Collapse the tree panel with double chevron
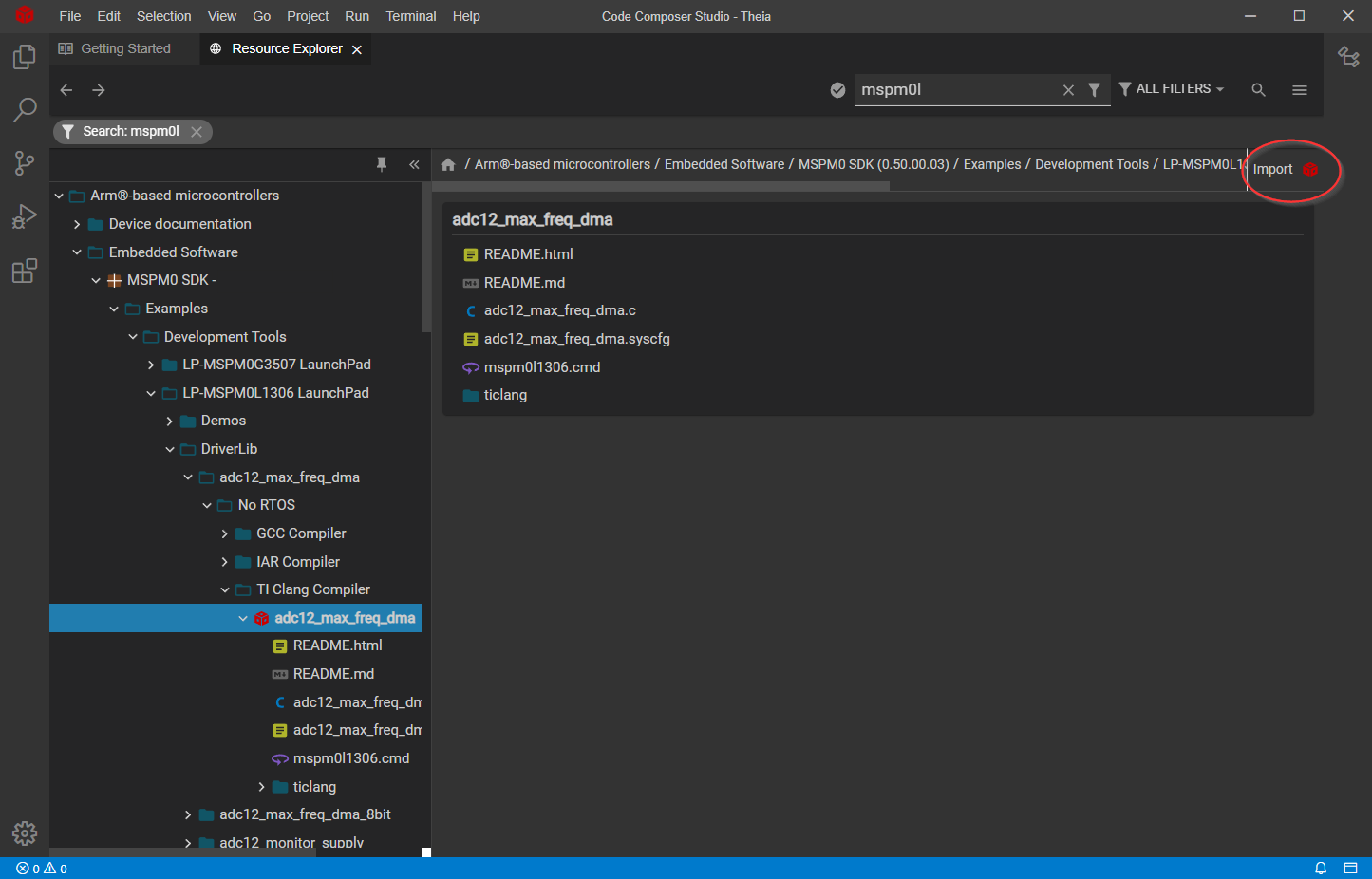 point(414,164)
